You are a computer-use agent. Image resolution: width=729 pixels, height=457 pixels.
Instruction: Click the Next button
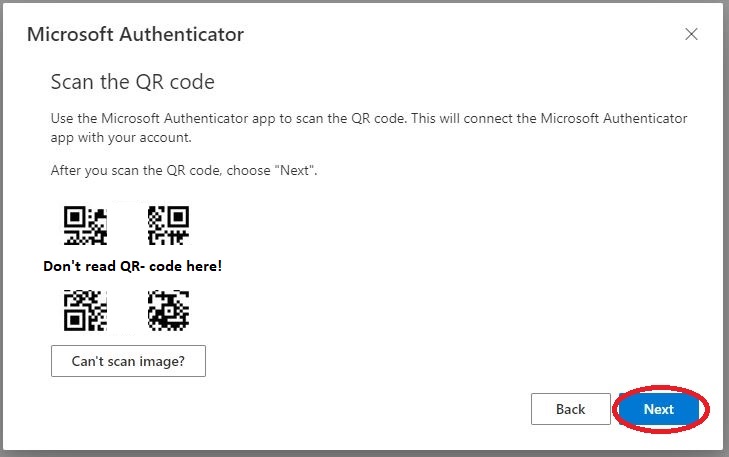coord(658,409)
